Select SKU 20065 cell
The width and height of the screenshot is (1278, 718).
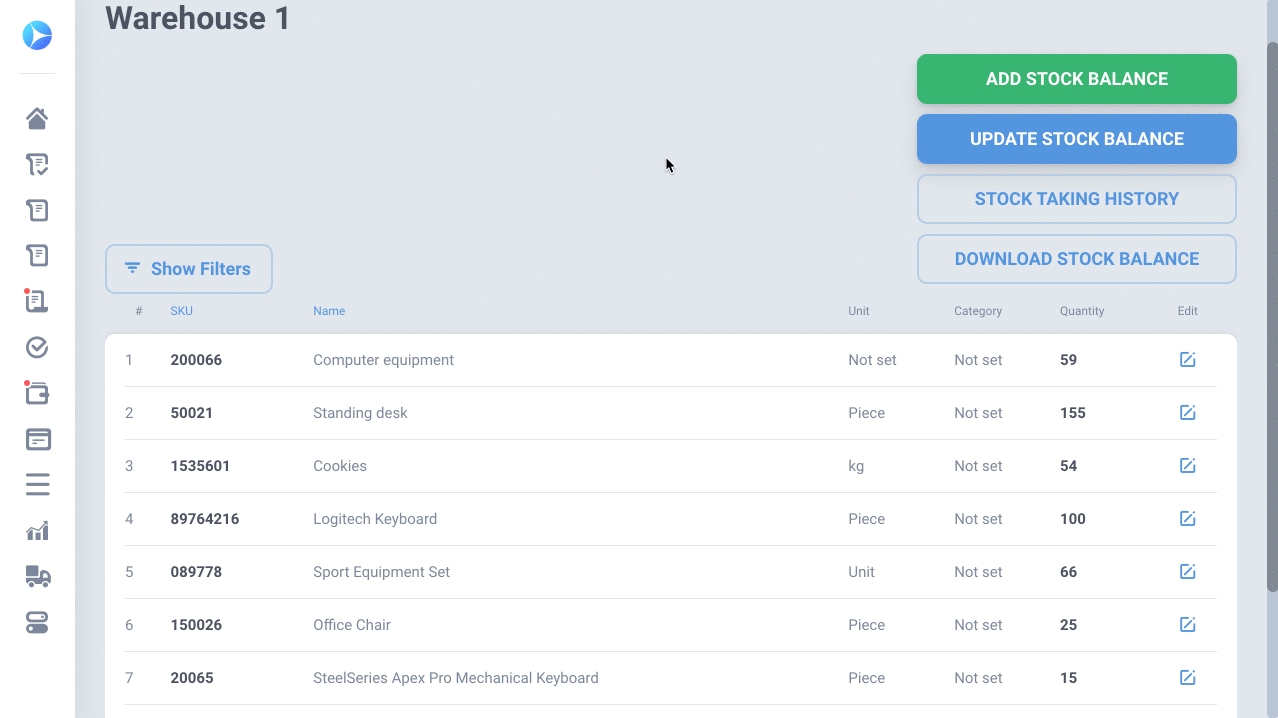tap(192, 678)
